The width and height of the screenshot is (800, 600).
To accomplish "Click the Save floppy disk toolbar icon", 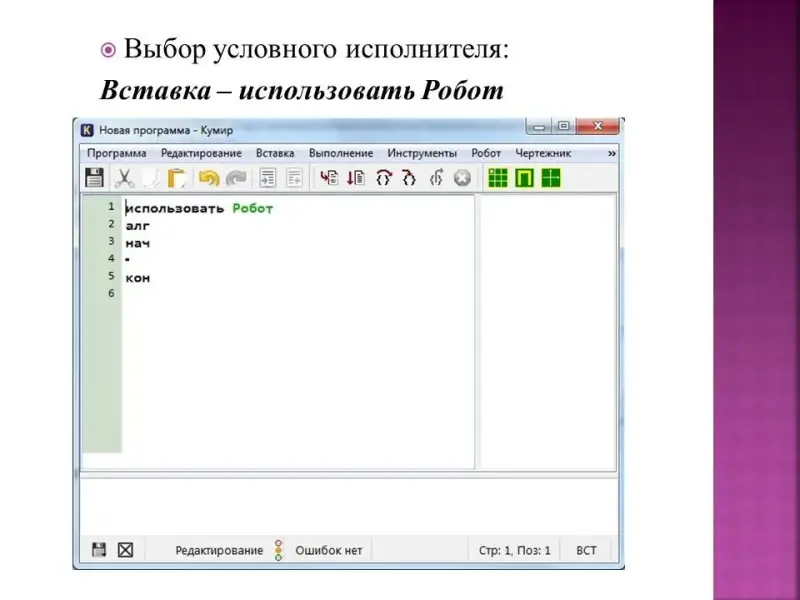I will click(x=94, y=179).
